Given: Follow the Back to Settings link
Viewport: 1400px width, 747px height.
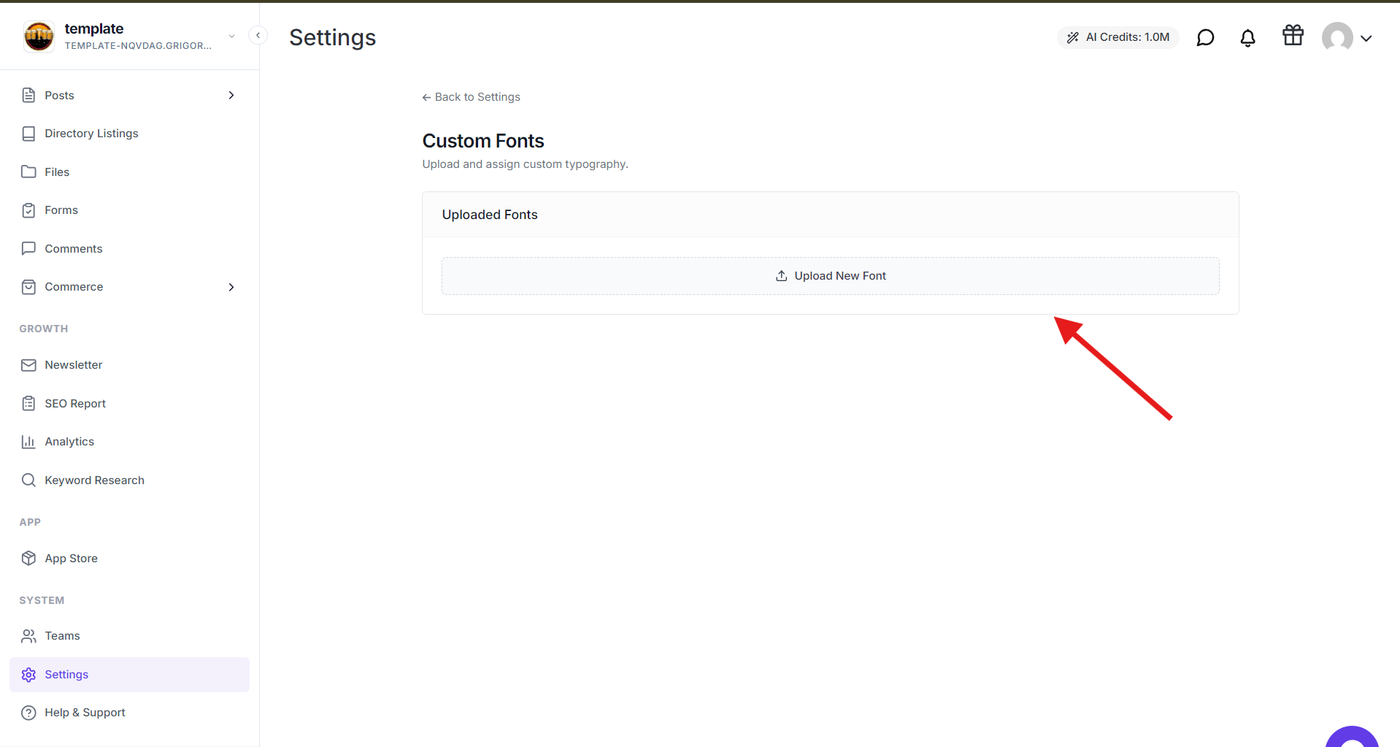Looking at the screenshot, I should [x=471, y=97].
